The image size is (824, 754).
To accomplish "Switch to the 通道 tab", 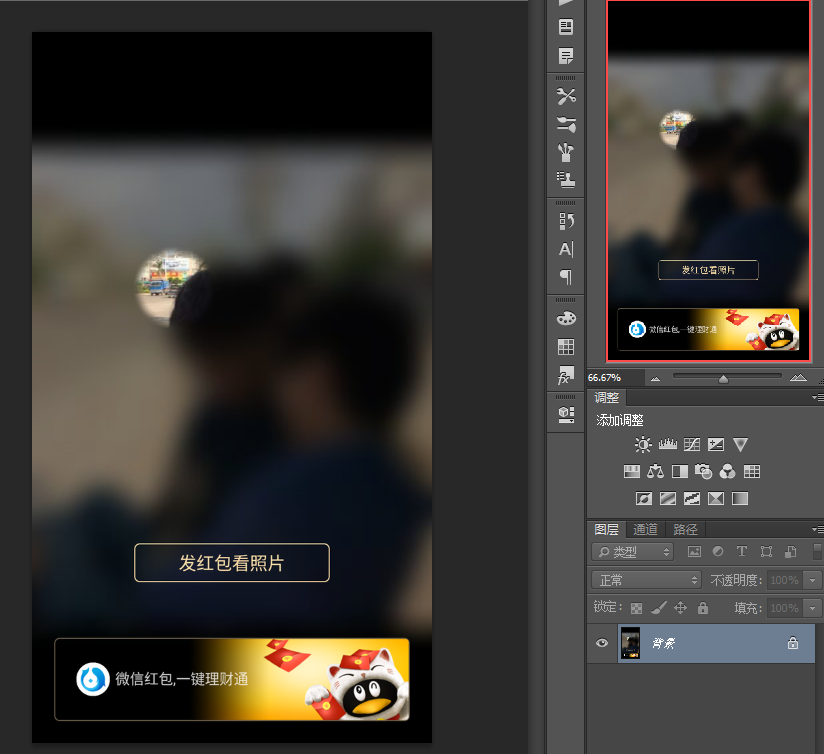I will (x=645, y=529).
